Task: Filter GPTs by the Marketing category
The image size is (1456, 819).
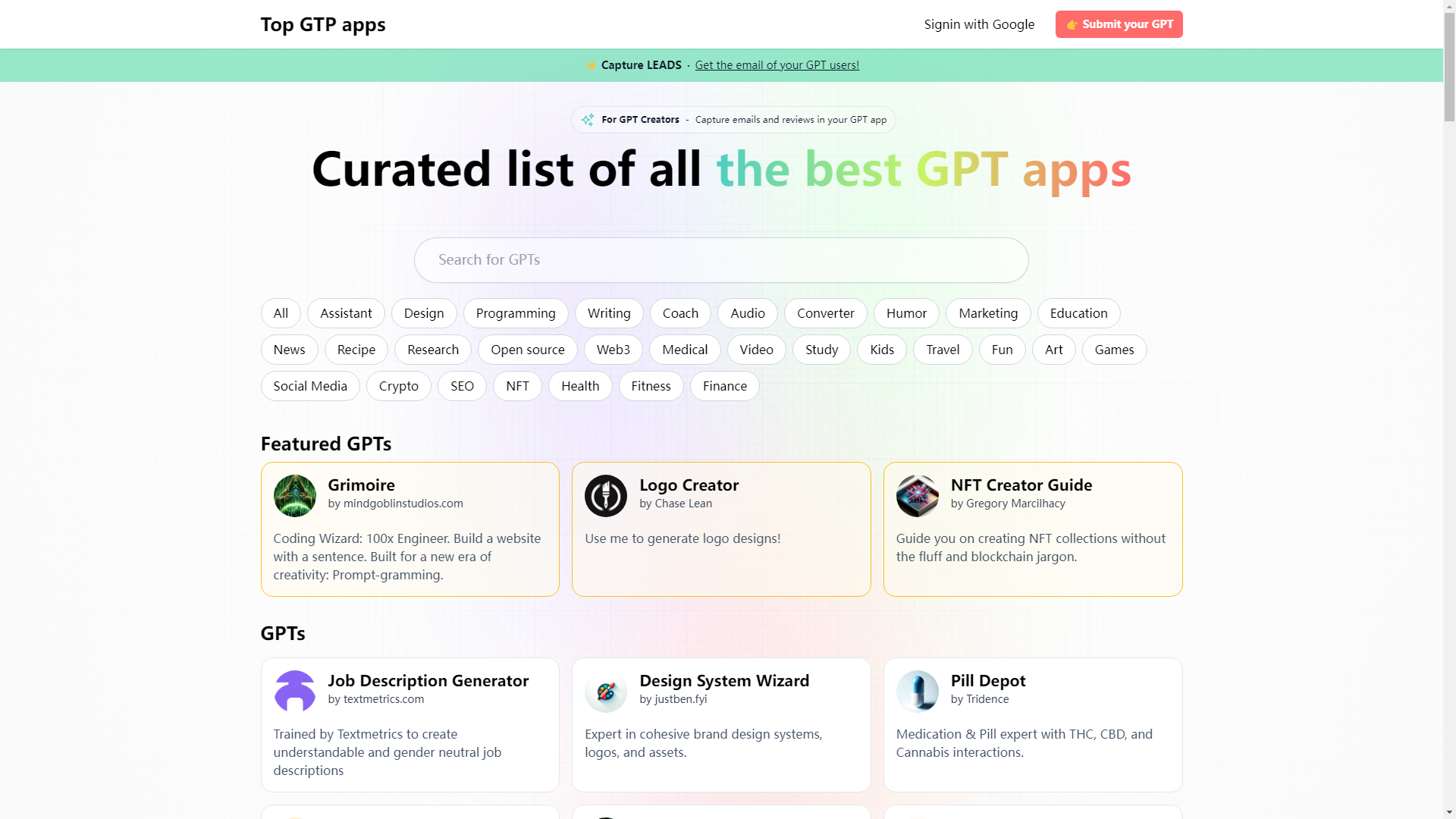Action: pos(987,313)
